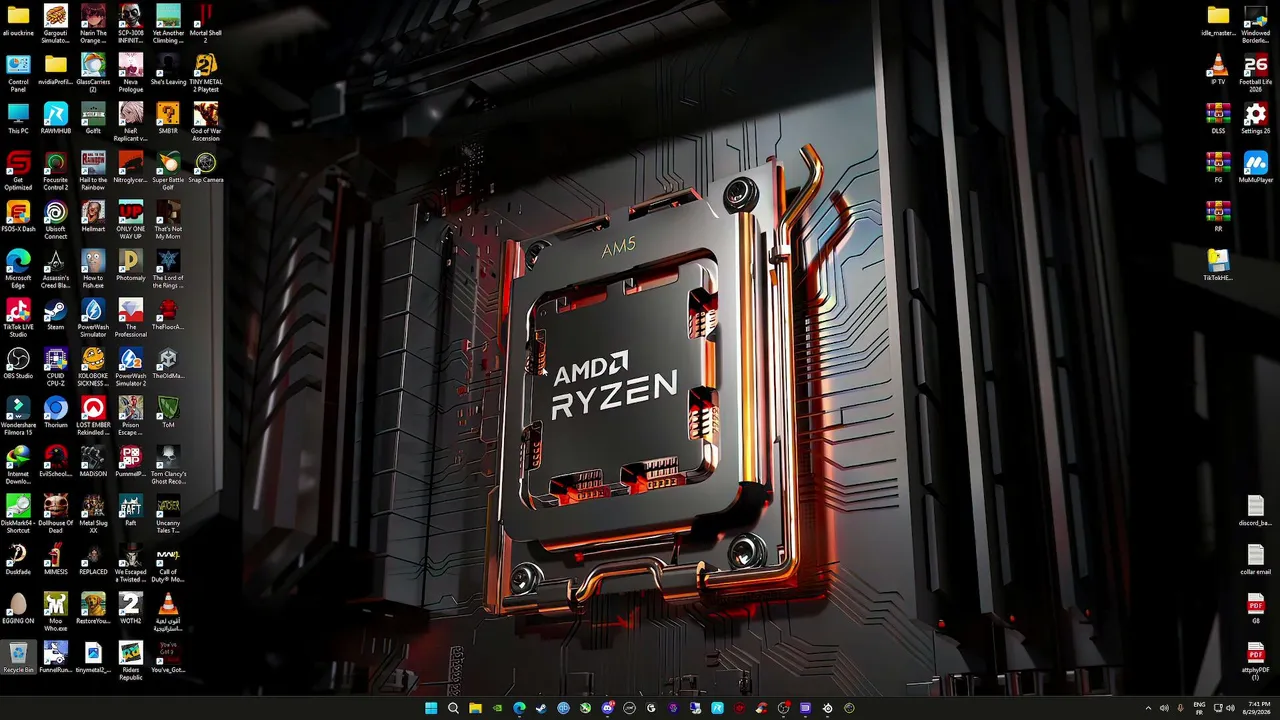Screen dimensions: 1280x720
Task: Open the Settings 26 shortcut
Action: [1256, 118]
